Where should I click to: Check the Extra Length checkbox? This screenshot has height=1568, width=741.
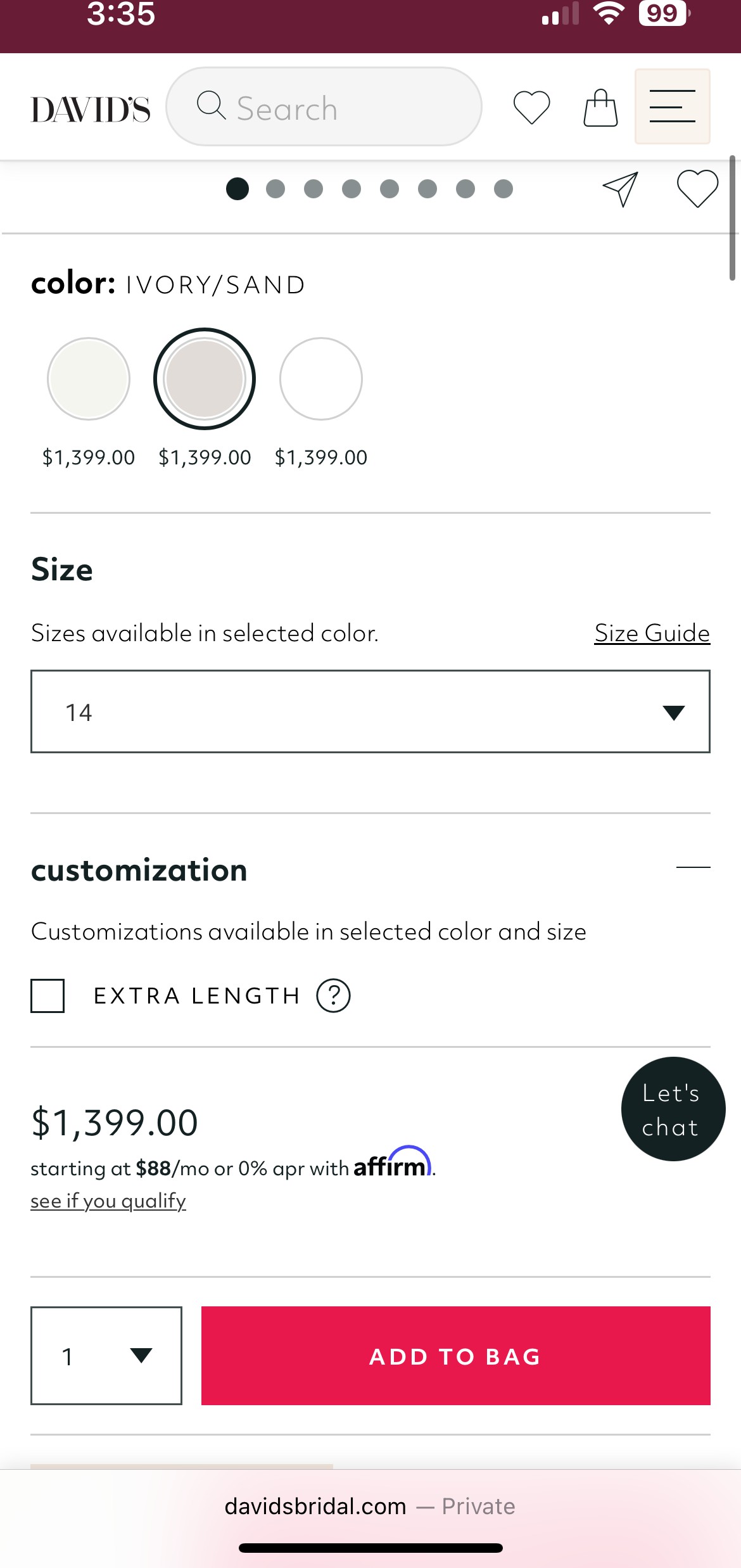[47, 996]
